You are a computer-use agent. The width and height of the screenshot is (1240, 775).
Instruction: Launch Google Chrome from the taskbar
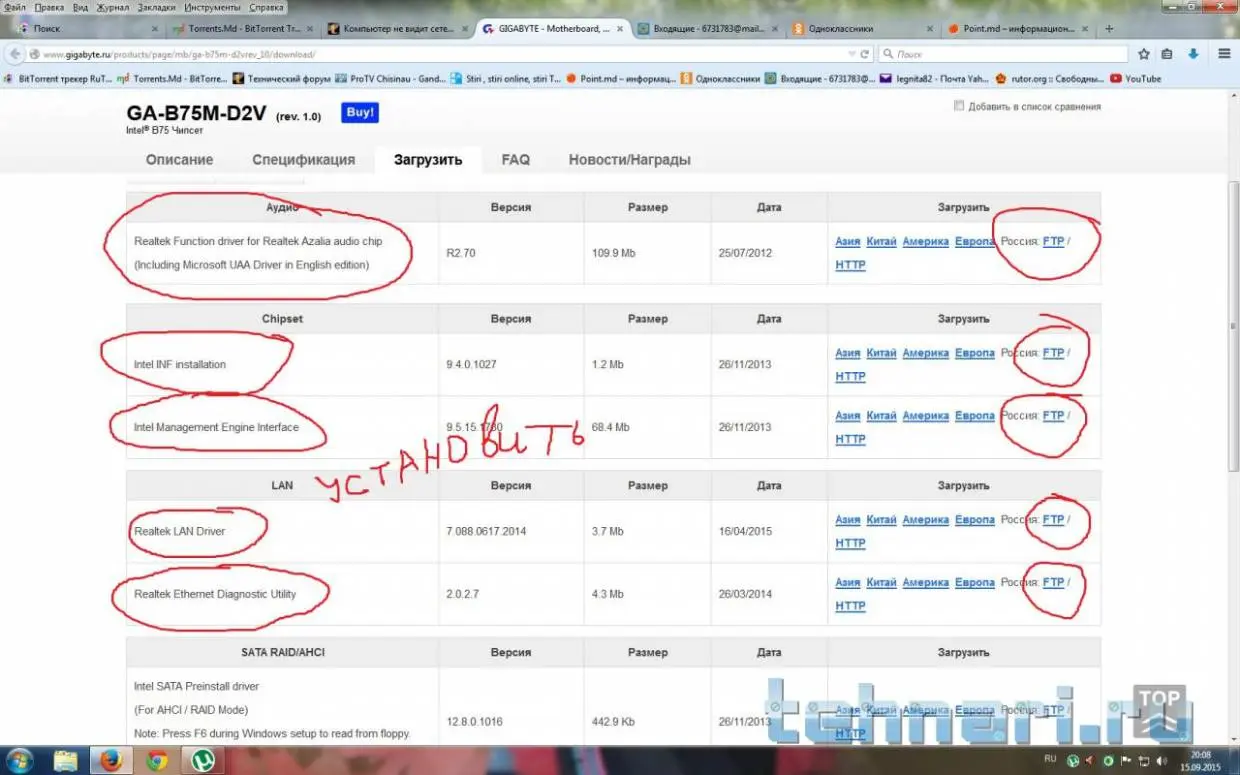click(157, 760)
